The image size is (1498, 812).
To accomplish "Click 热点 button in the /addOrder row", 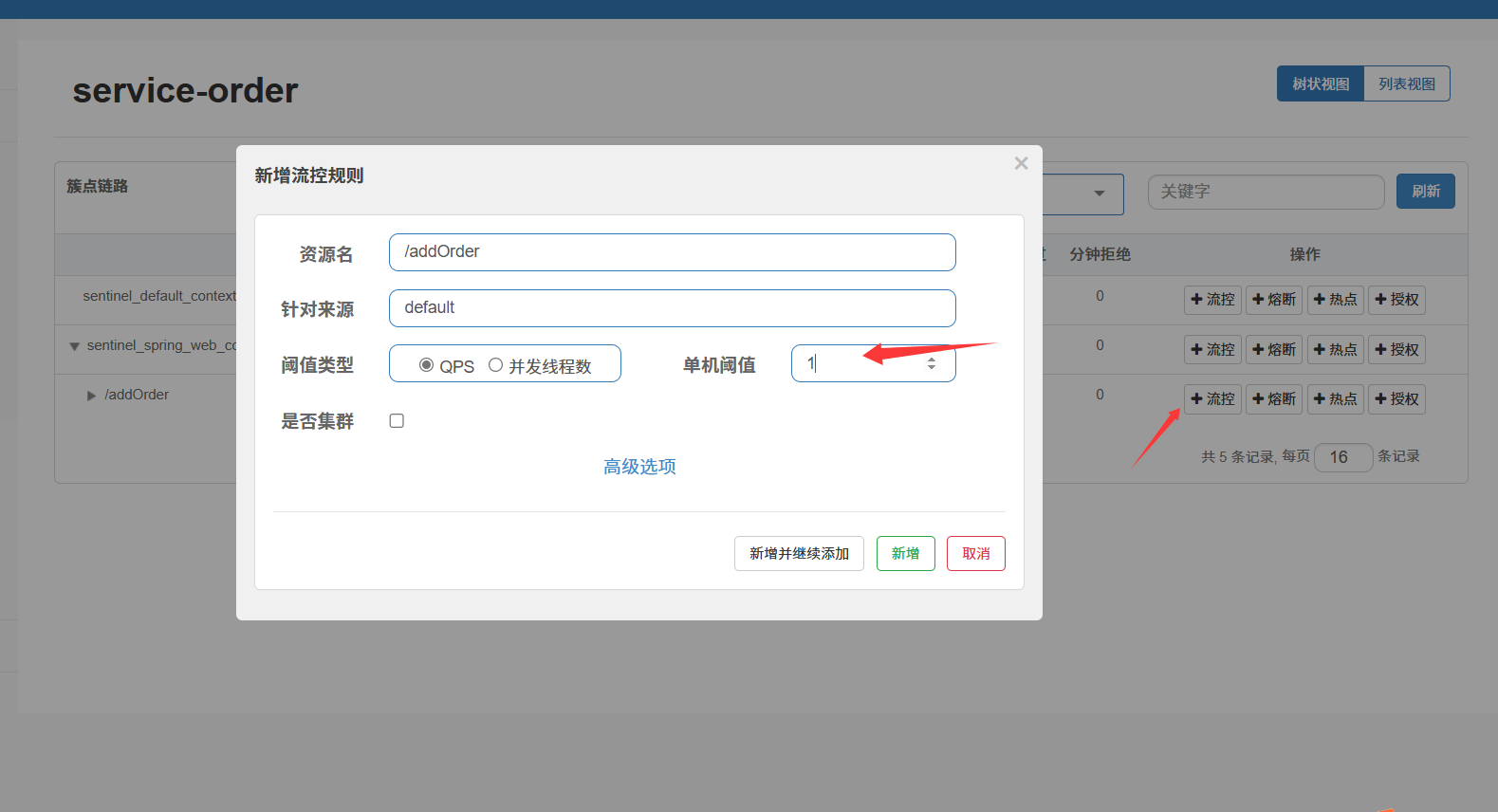I will pyautogui.click(x=1335, y=399).
